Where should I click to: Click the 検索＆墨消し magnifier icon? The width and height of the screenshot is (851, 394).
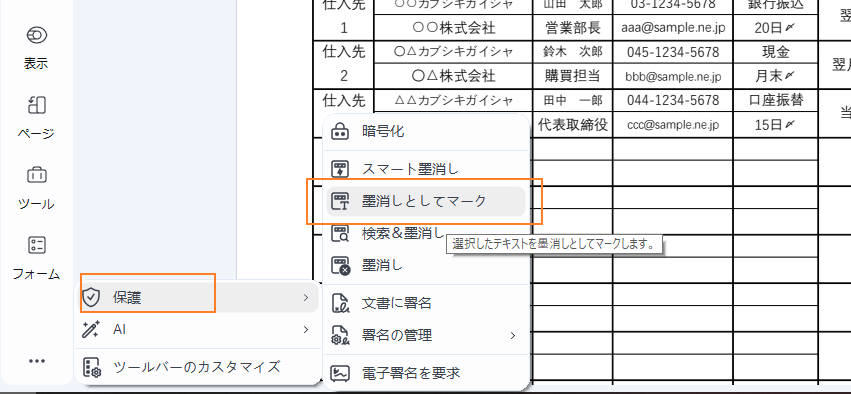point(340,234)
